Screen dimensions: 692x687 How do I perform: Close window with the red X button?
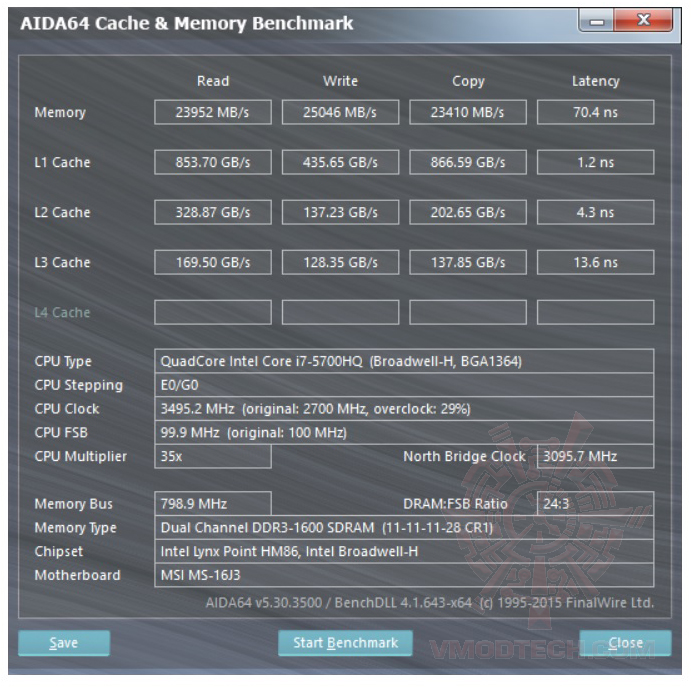tap(643, 20)
